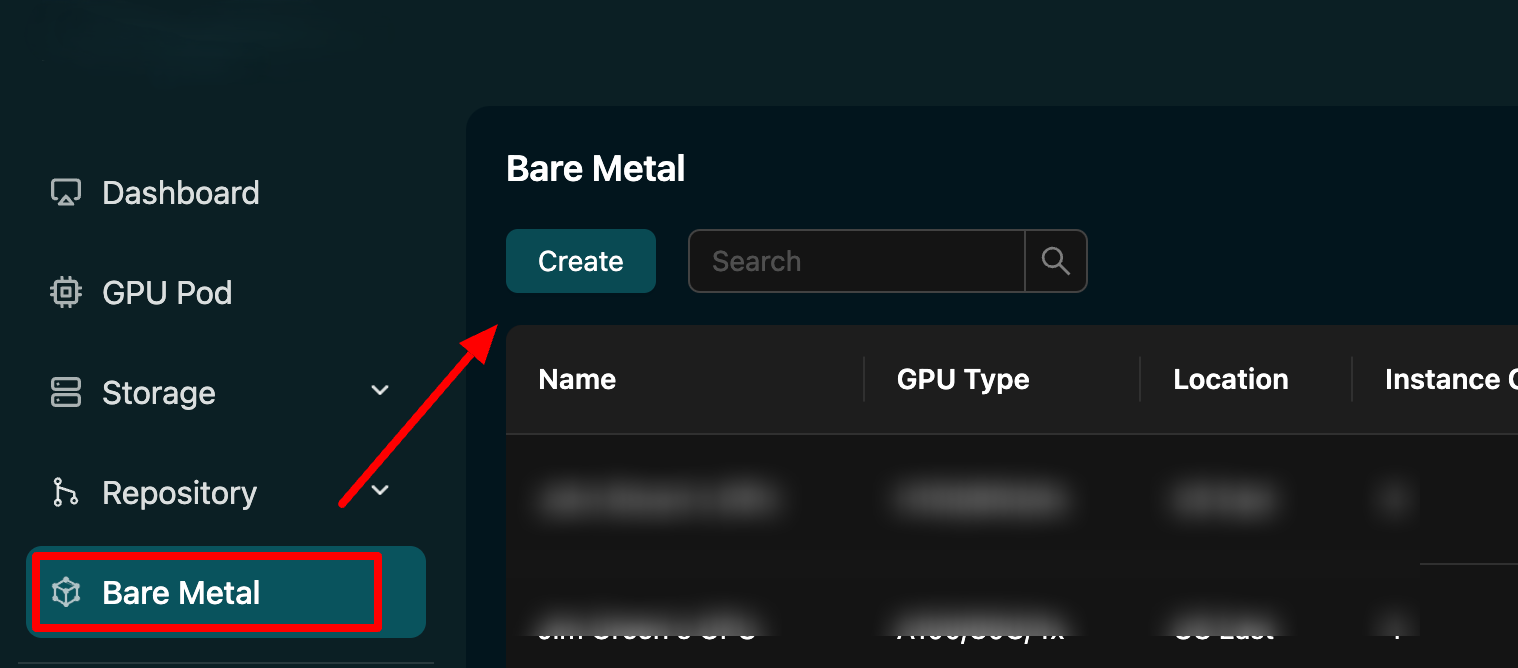Click the Dashboard monitor icon
The image size is (1518, 668).
click(65, 192)
